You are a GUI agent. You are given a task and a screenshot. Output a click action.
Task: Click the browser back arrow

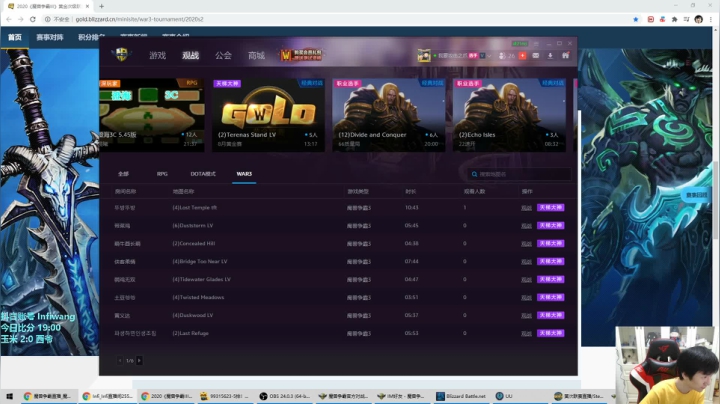click(9, 19)
